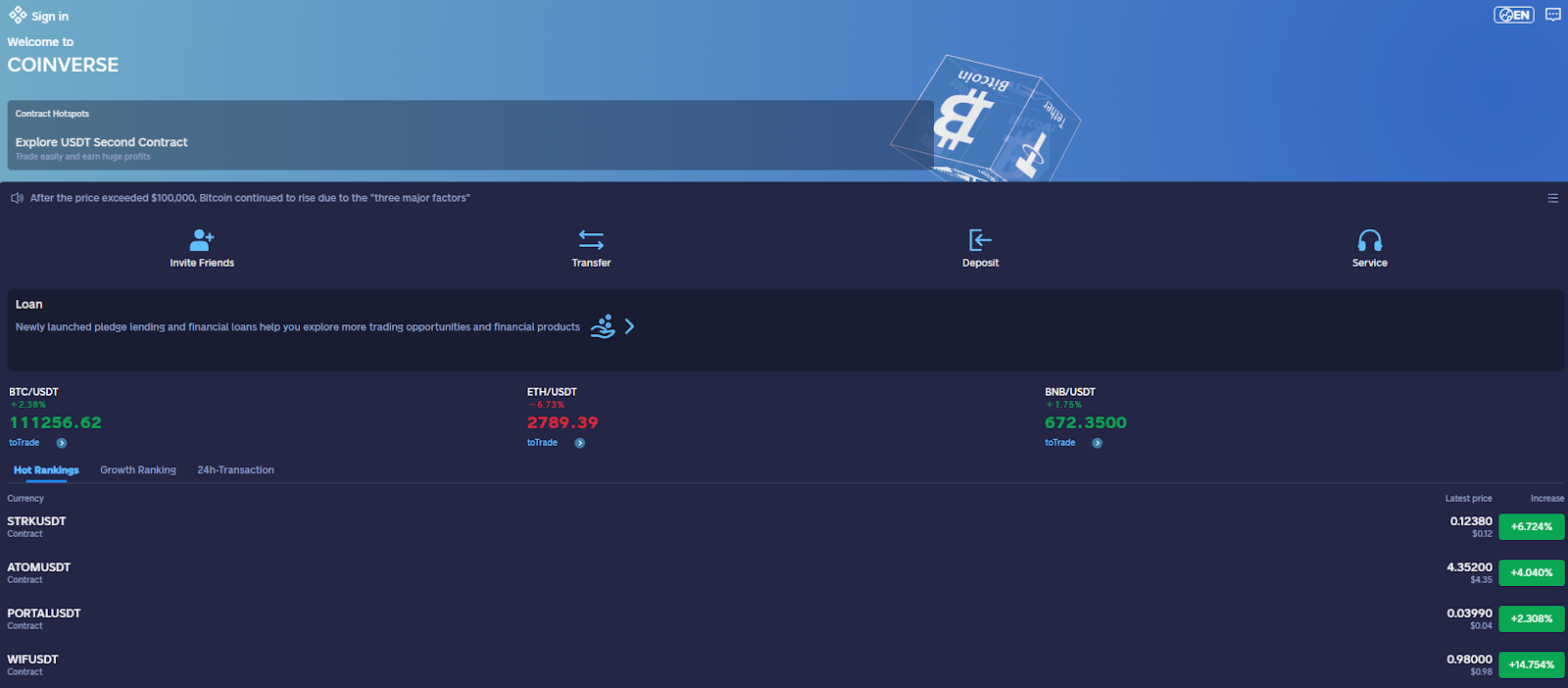Click the announcement speaker icon

[17, 198]
